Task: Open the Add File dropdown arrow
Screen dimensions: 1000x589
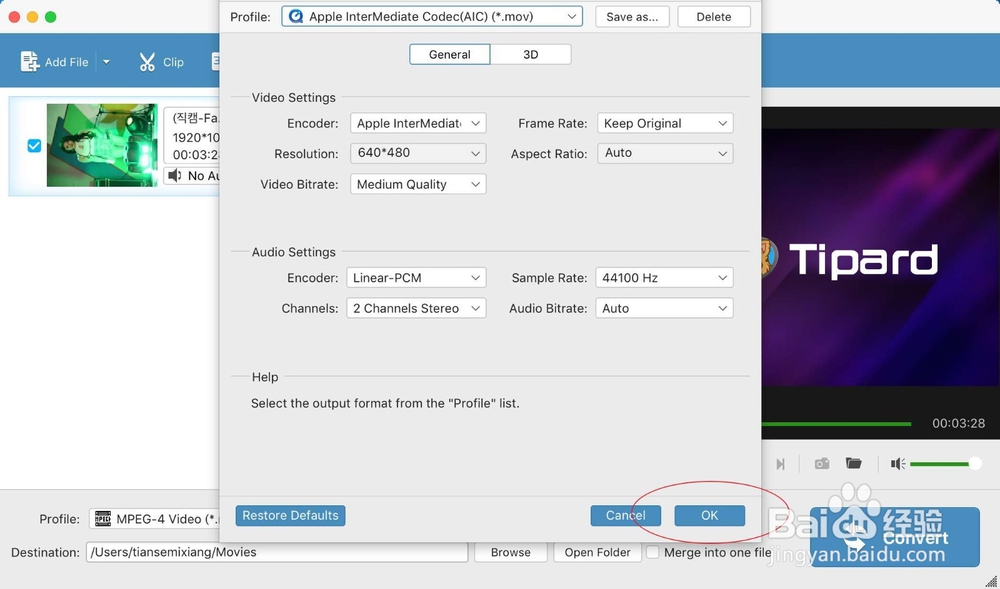Action: [107, 62]
